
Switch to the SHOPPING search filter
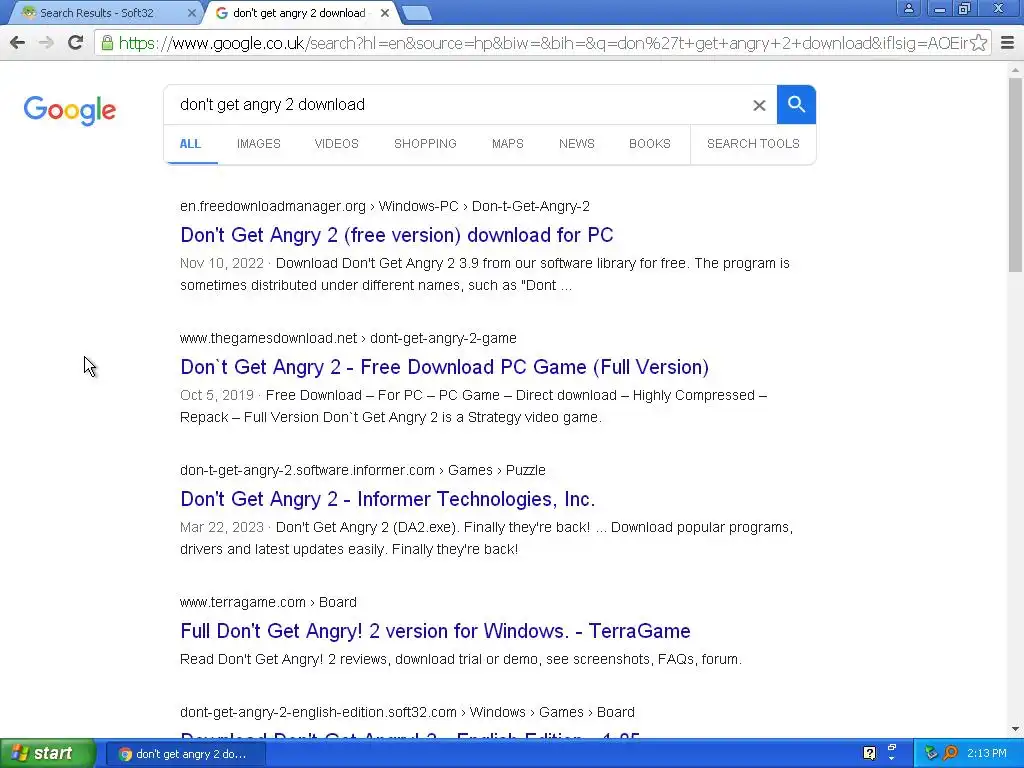tap(425, 144)
